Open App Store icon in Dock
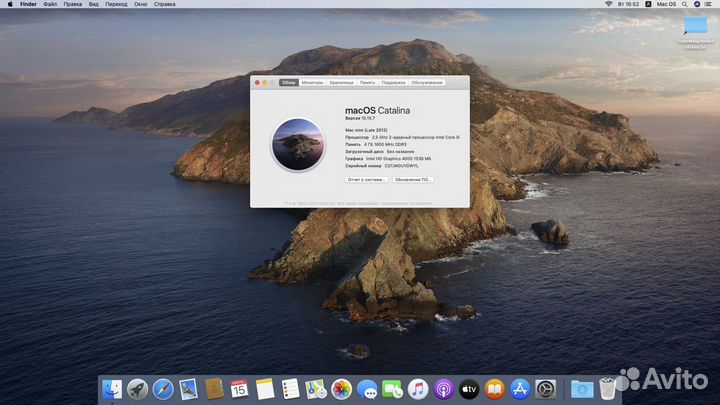Screen dimensions: 720x405 tap(520, 389)
